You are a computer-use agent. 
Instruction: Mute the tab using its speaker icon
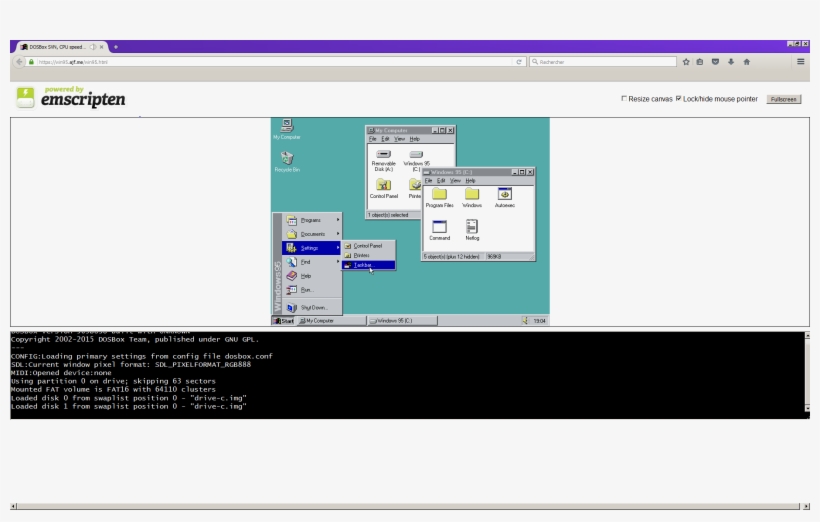[93, 47]
